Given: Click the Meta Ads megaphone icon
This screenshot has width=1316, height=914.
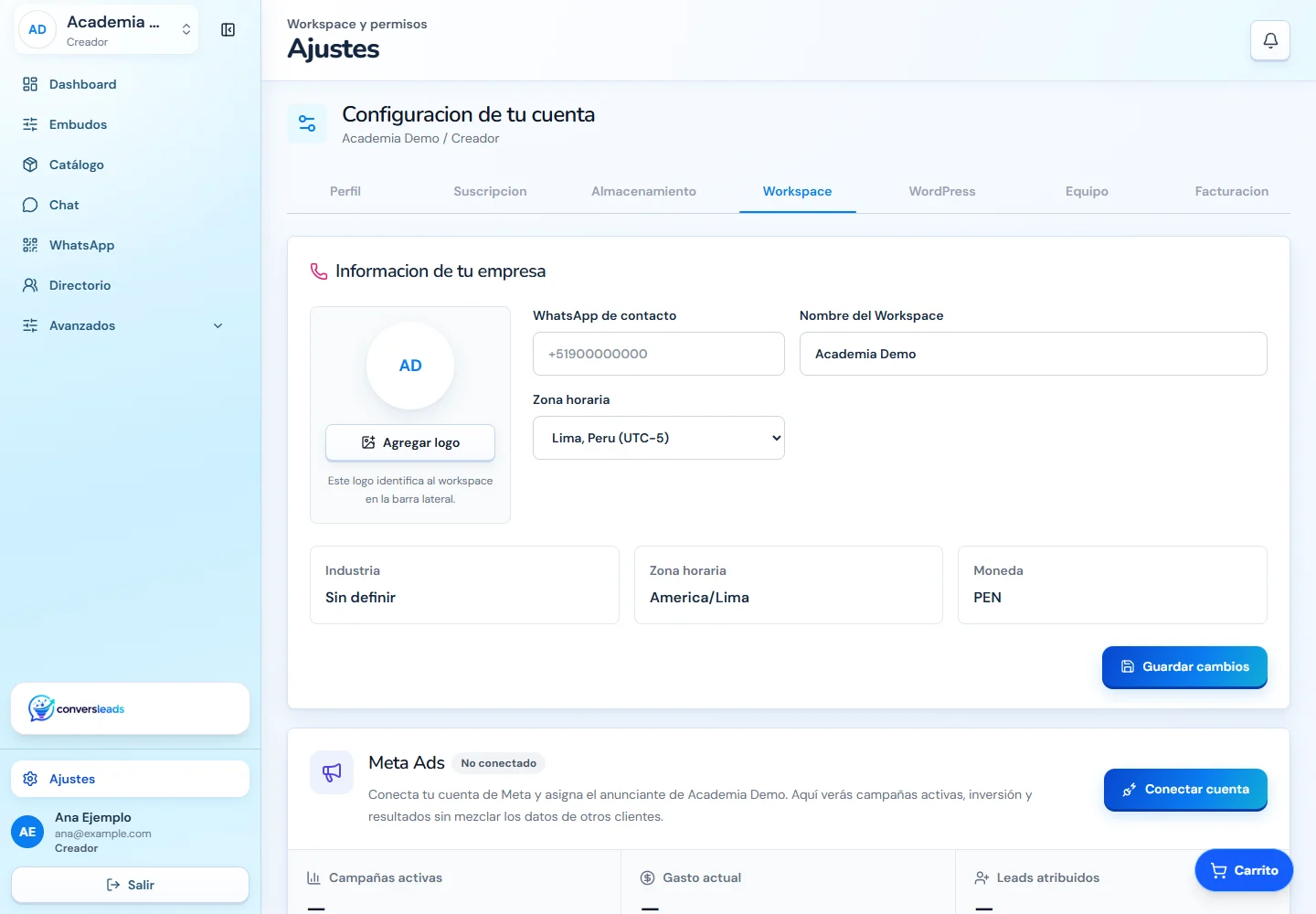Looking at the screenshot, I should (332, 772).
